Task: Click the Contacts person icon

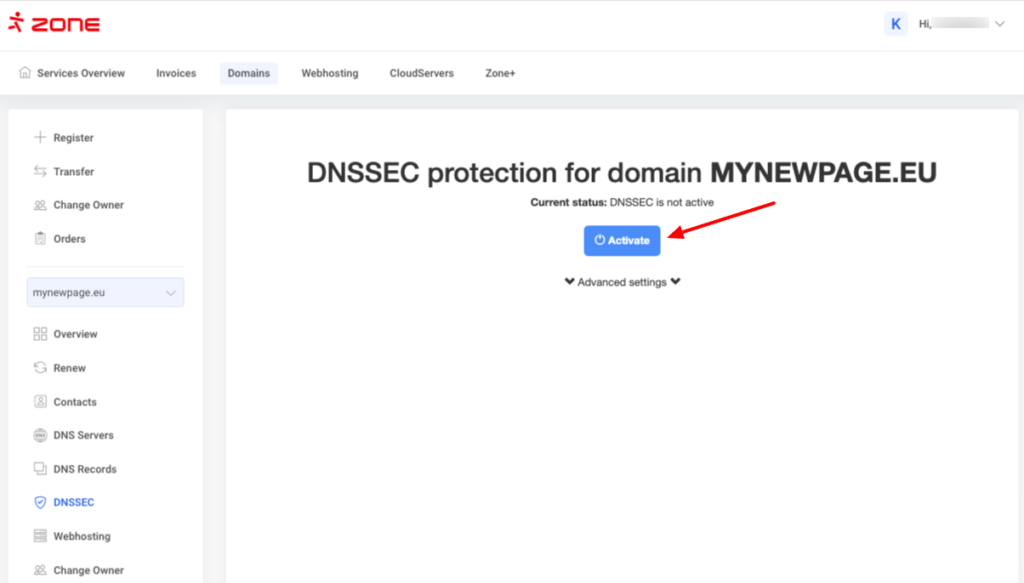Action: pyautogui.click(x=40, y=402)
